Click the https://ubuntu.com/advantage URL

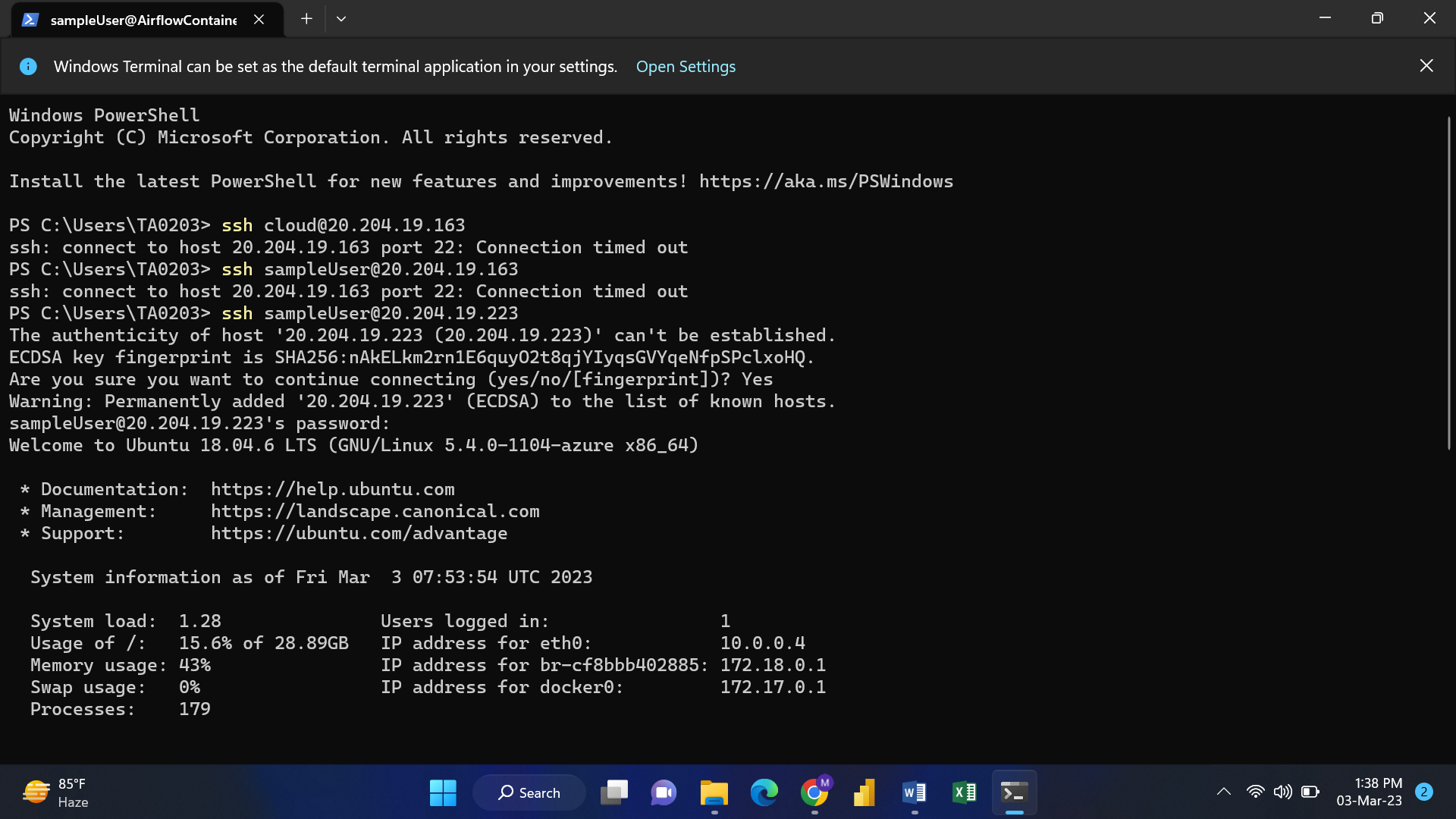point(359,534)
